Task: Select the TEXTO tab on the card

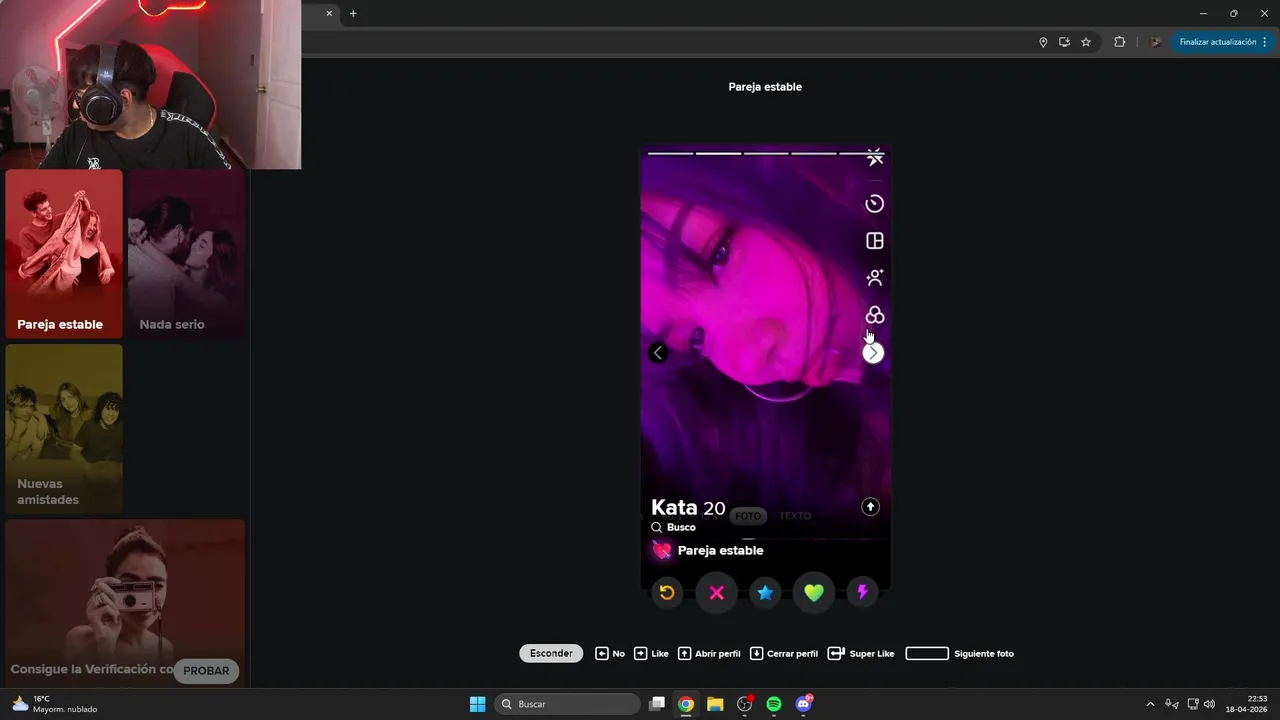Action: (795, 516)
